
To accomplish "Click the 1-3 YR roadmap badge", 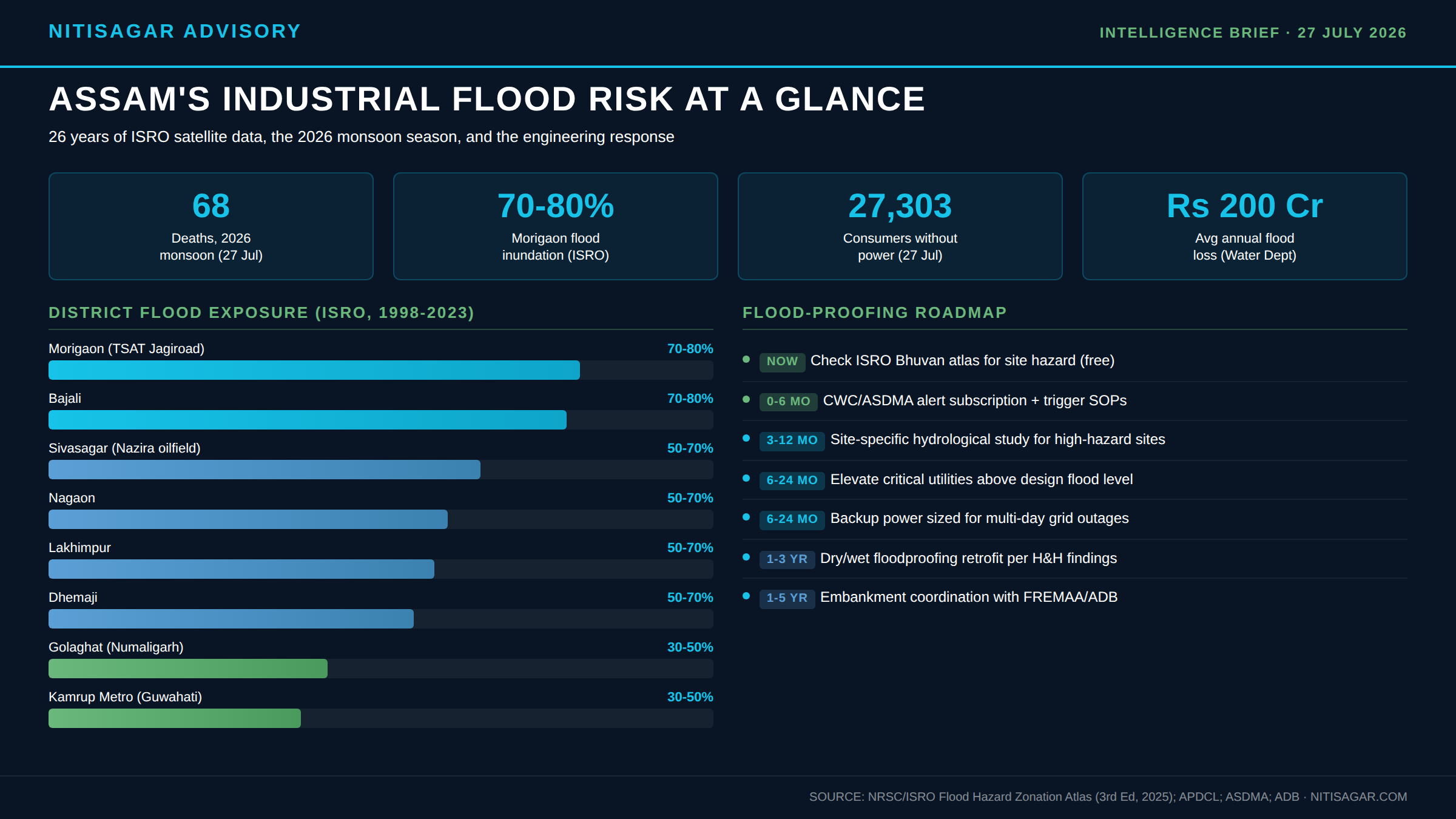I will pyautogui.click(x=787, y=559).
